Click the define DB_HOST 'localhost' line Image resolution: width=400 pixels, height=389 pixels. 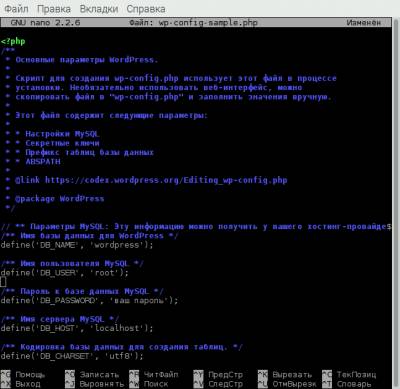77,329
